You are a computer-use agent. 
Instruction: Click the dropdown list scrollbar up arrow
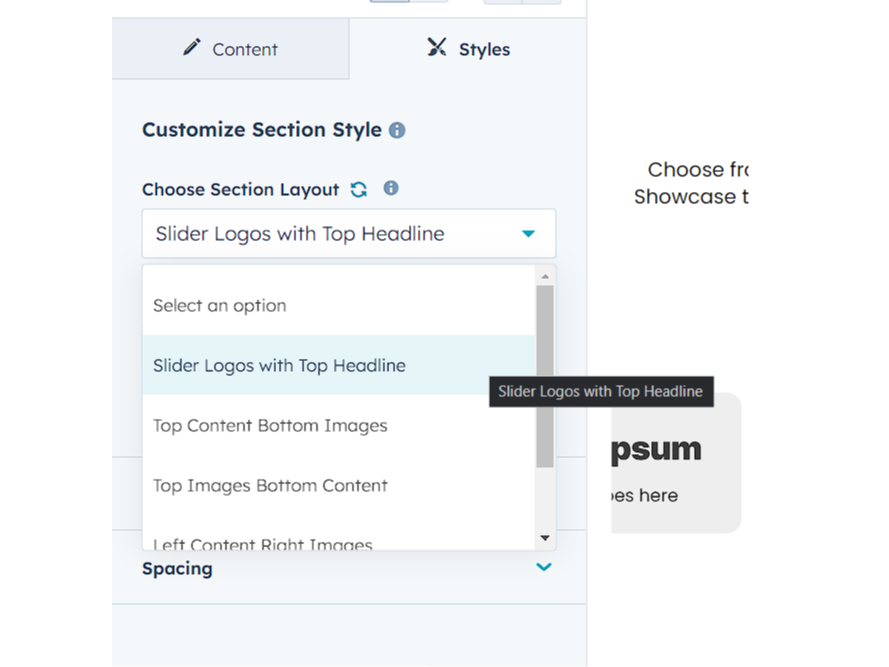pos(545,276)
